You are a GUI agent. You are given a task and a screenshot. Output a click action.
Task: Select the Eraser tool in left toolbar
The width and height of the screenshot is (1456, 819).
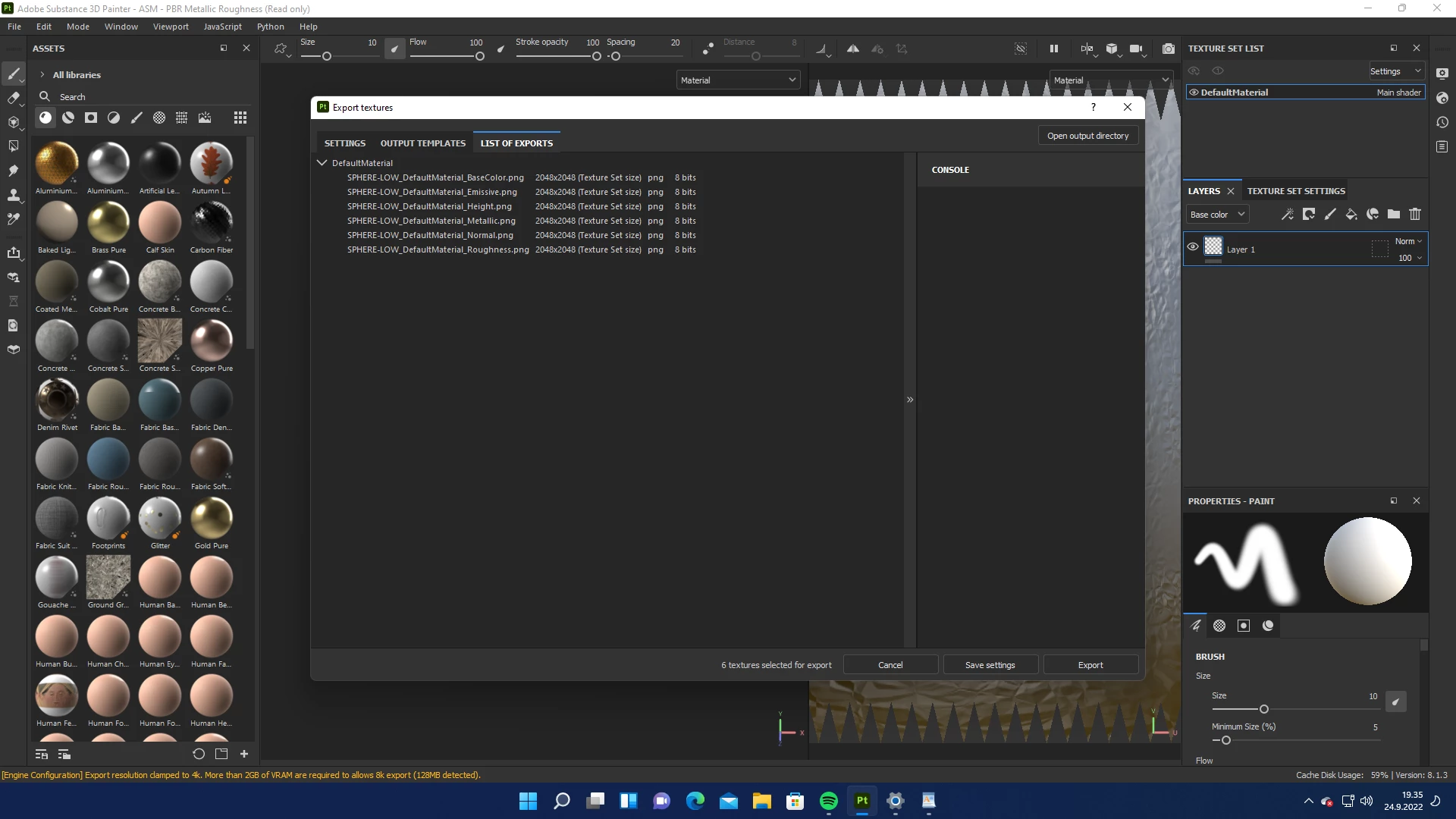(13, 98)
